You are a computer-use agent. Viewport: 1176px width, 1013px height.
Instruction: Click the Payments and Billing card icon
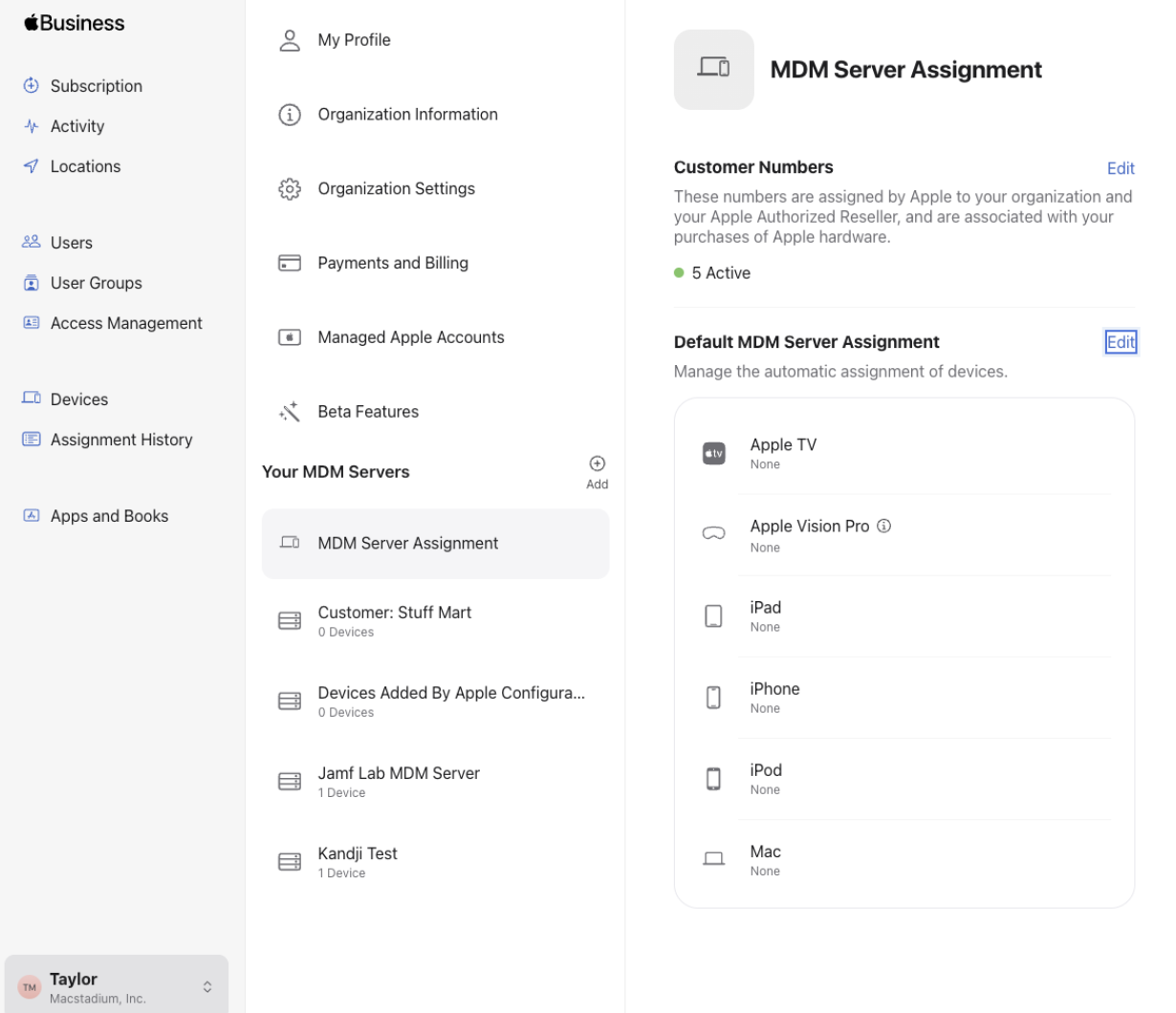[290, 263]
